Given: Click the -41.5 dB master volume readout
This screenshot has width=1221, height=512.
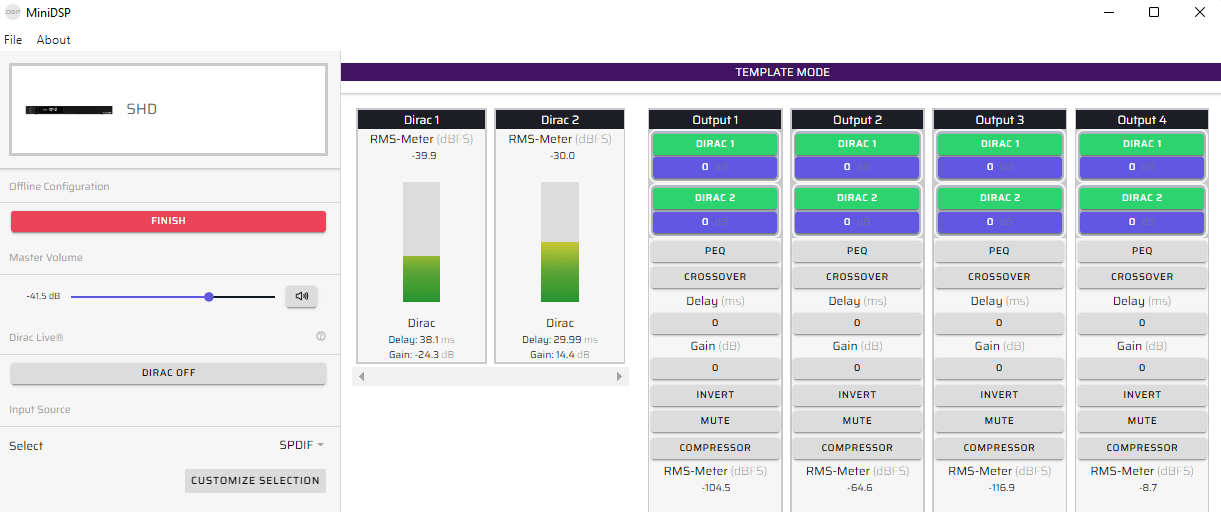Looking at the screenshot, I should pos(43,297).
